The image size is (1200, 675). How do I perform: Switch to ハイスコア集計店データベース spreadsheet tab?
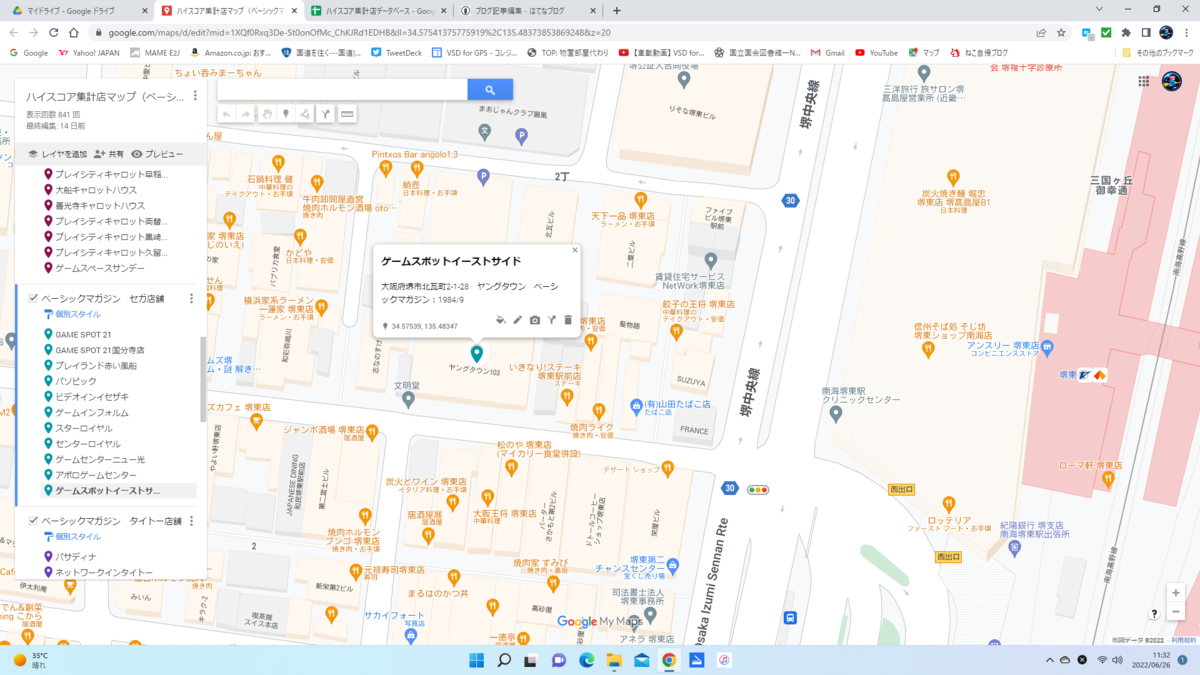pos(380,10)
